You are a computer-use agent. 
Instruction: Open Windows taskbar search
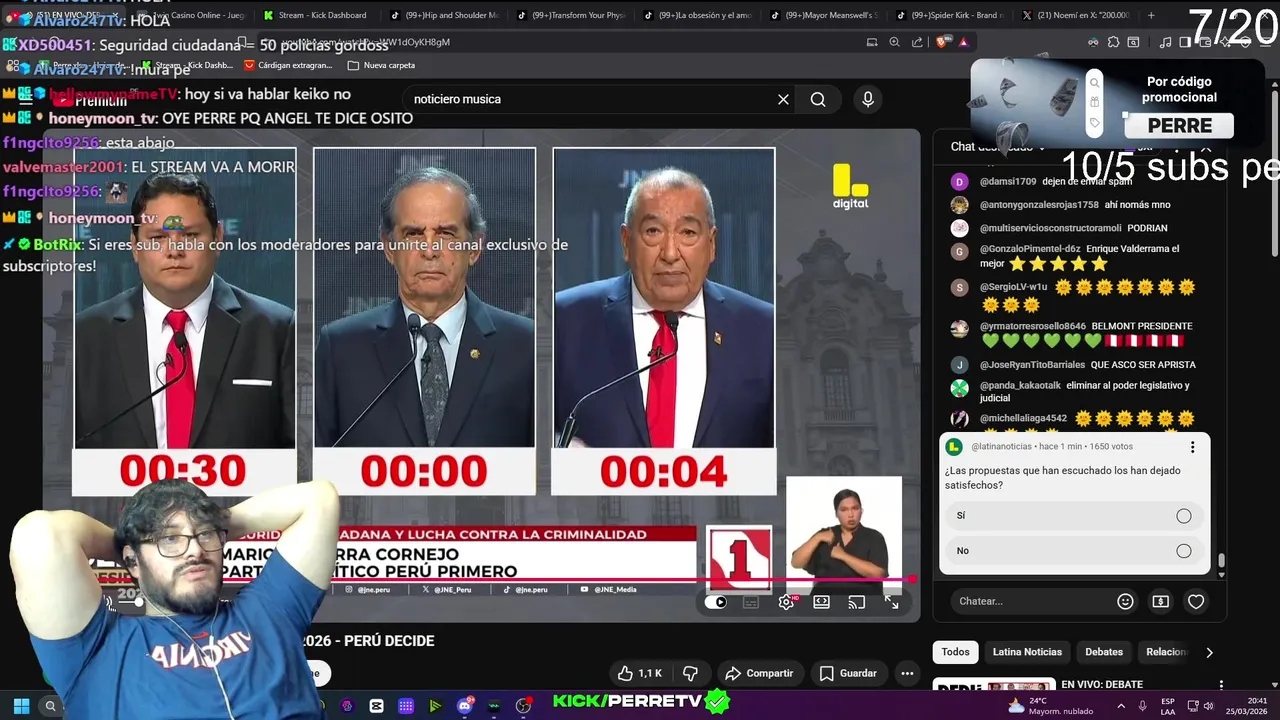(50, 705)
